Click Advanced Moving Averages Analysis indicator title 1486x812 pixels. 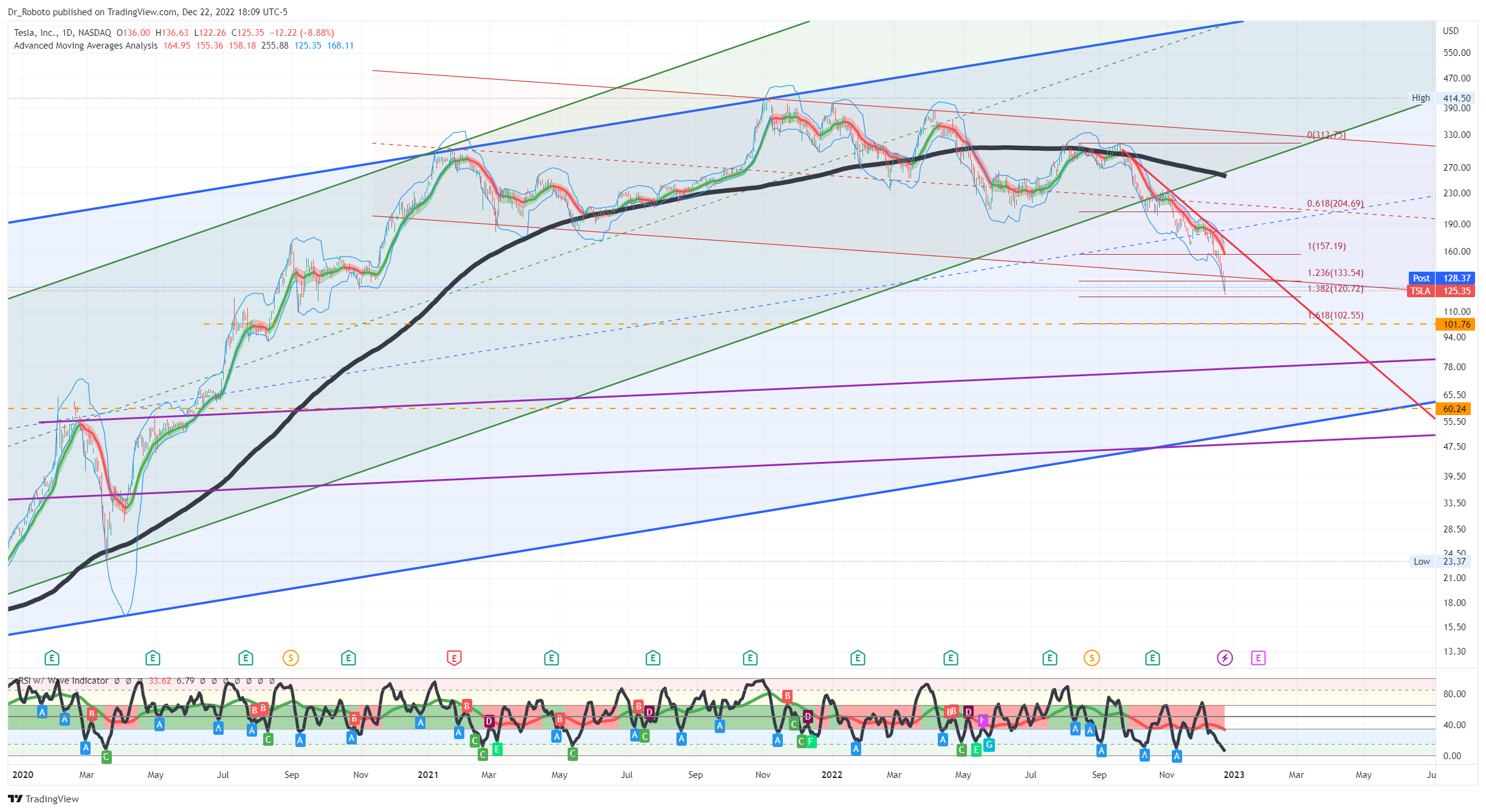pyautogui.click(x=86, y=46)
